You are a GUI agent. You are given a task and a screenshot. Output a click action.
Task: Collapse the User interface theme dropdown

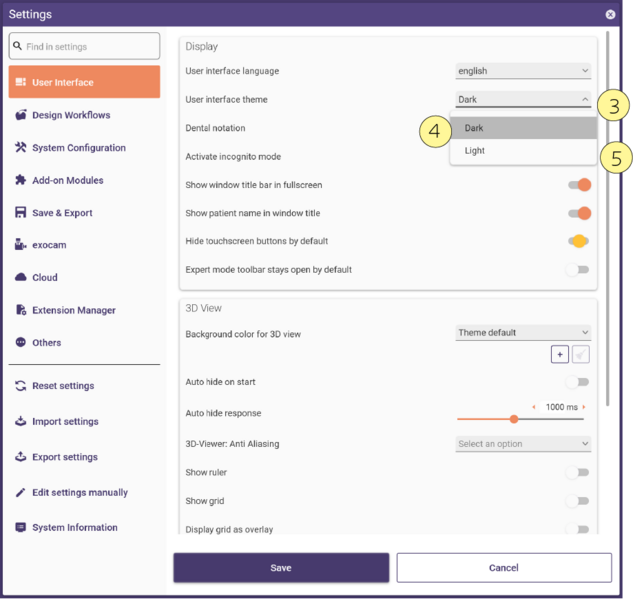[x=523, y=99]
